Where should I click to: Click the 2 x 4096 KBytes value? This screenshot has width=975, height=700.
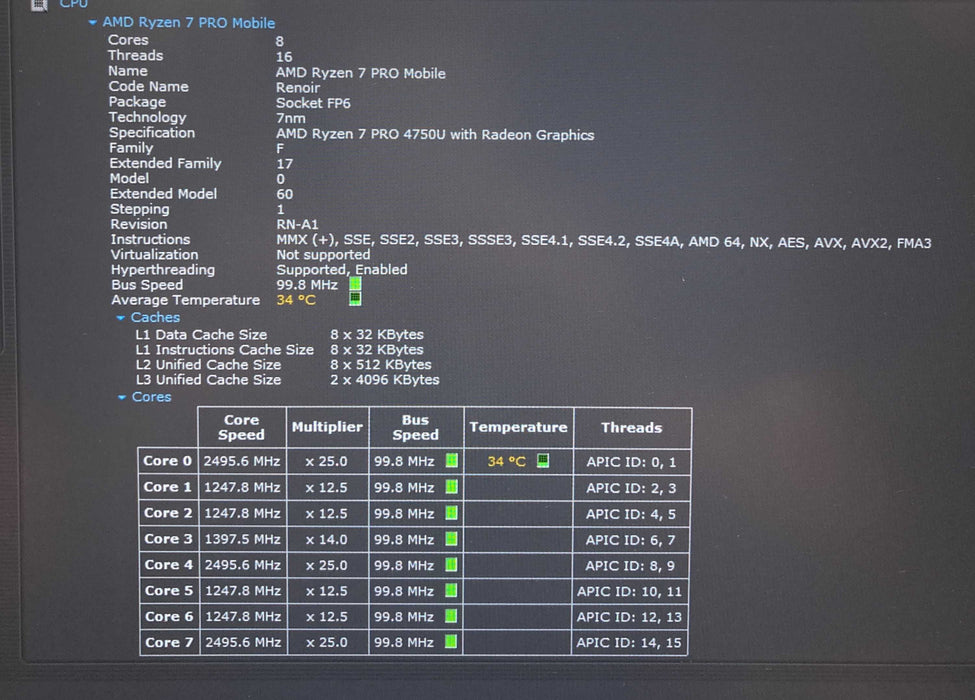point(385,380)
